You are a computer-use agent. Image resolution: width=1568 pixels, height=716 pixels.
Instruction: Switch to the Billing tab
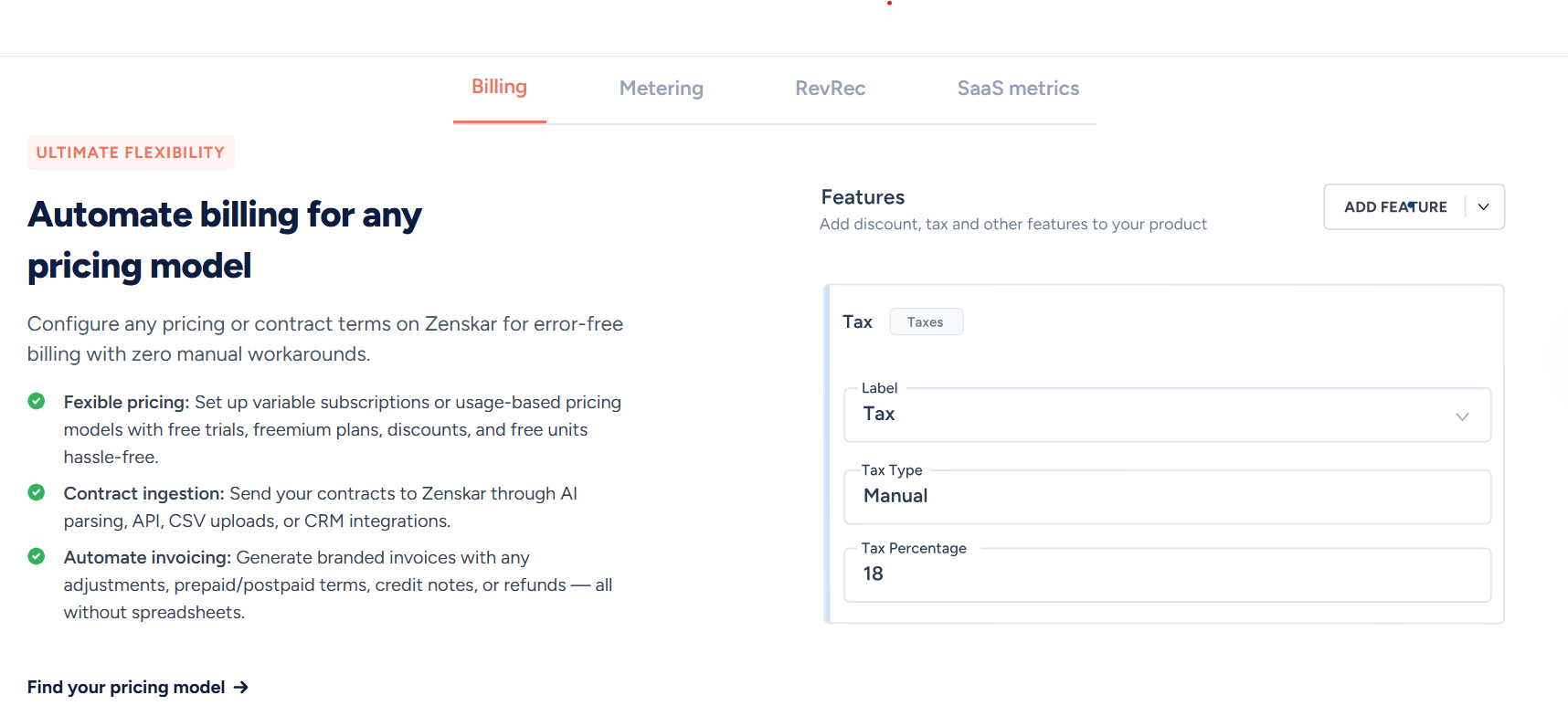499,88
